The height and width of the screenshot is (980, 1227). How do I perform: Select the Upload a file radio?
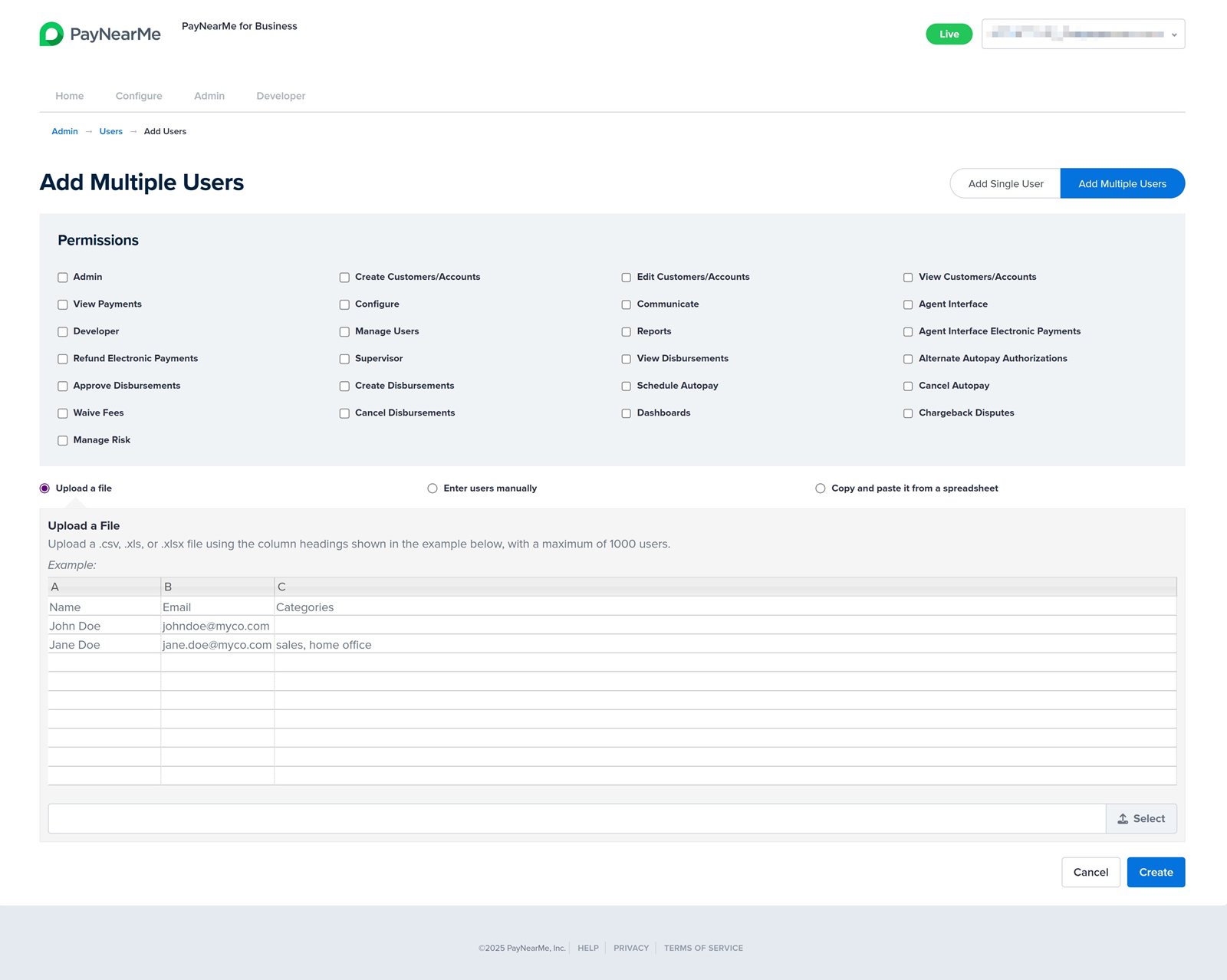pos(44,488)
